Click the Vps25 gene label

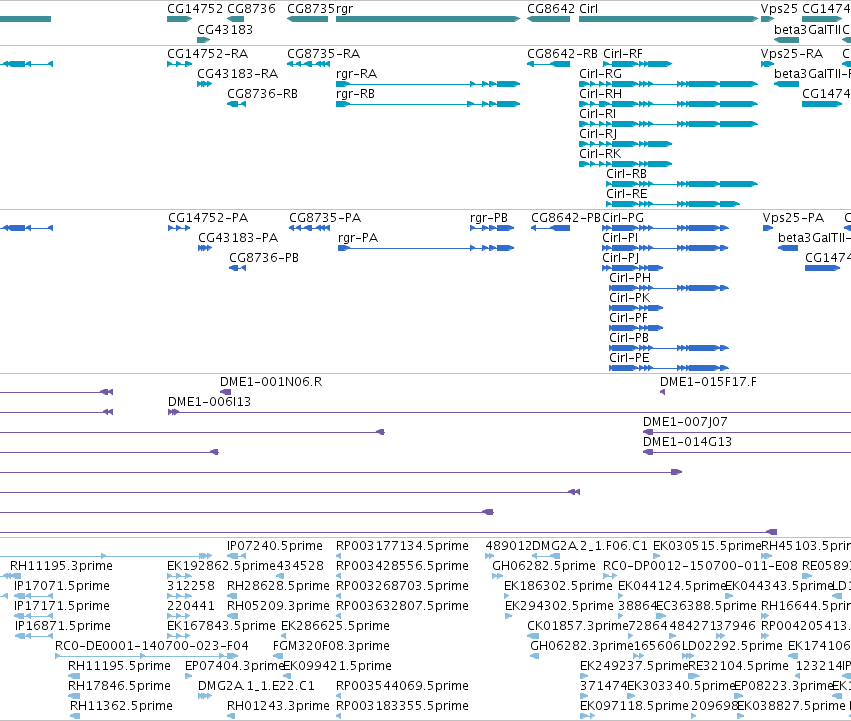[779, 9]
